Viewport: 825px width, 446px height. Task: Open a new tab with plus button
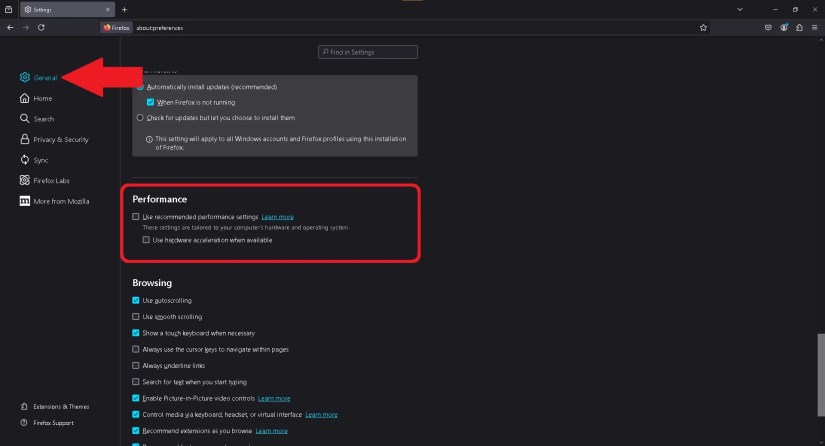124,9
